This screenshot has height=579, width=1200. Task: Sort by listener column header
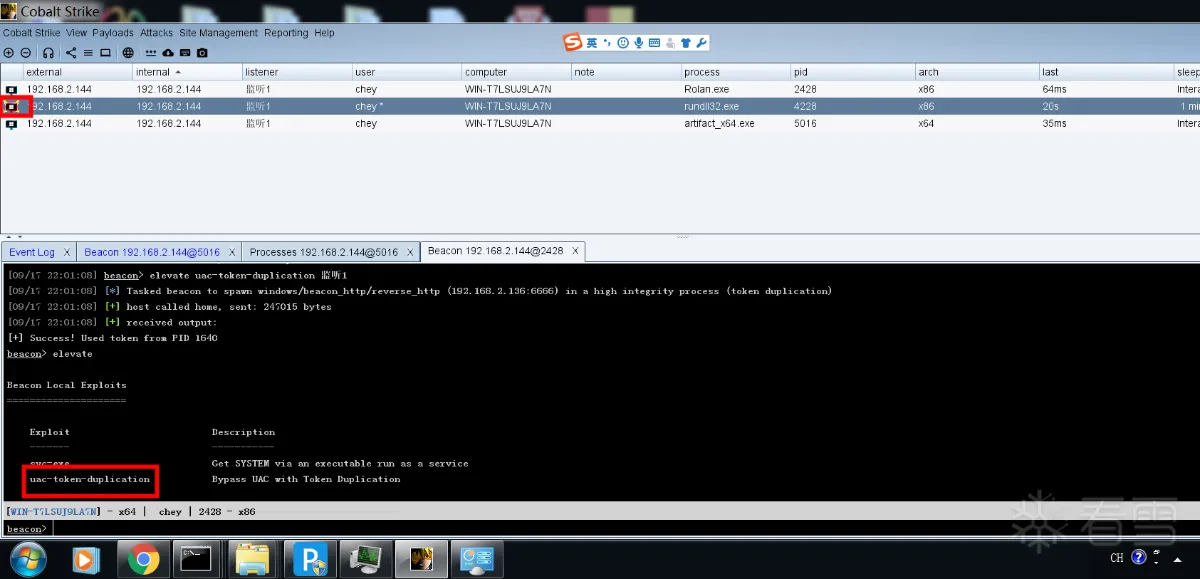point(297,72)
